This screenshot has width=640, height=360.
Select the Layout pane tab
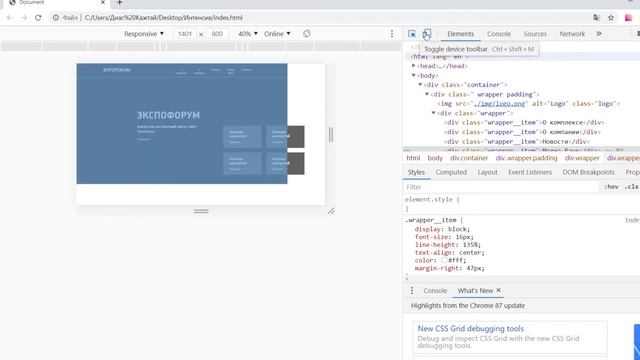[487, 172]
